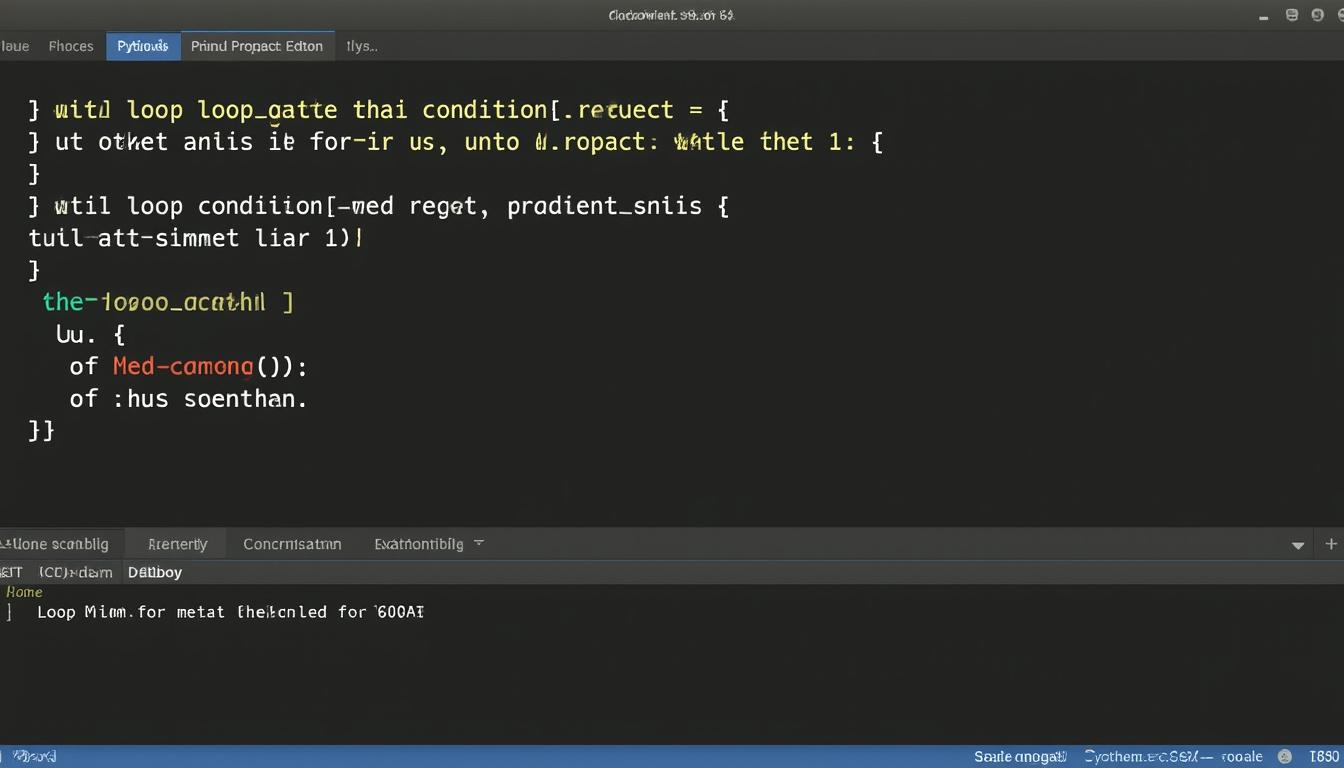The width and height of the screenshot is (1344, 768).
Task: Toggle the 'Rrerterly' panel state
Action: 177,544
